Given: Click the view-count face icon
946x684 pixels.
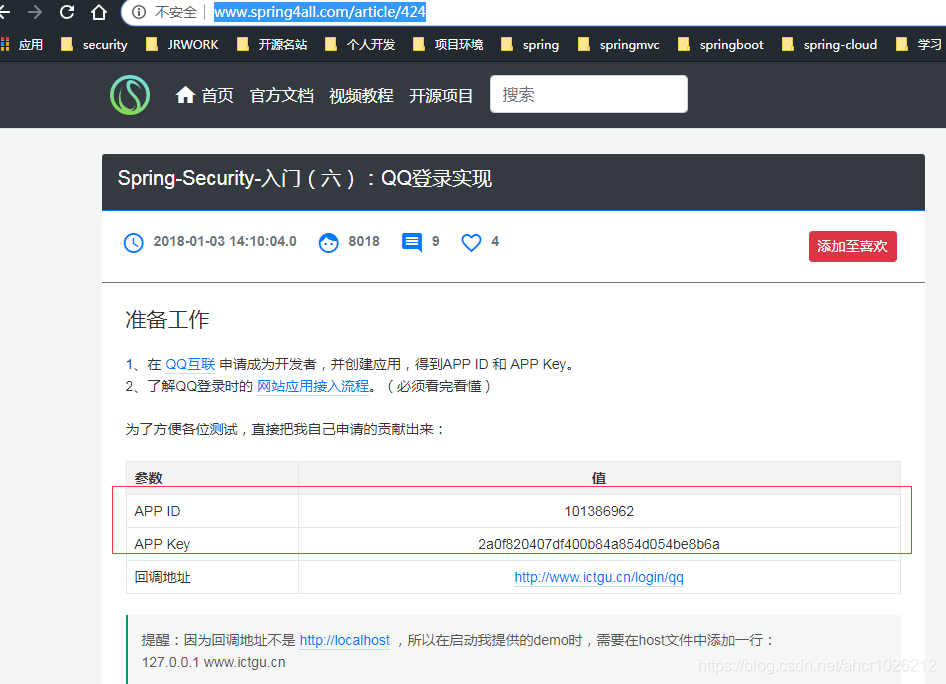Looking at the screenshot, I should coord(328,242).
